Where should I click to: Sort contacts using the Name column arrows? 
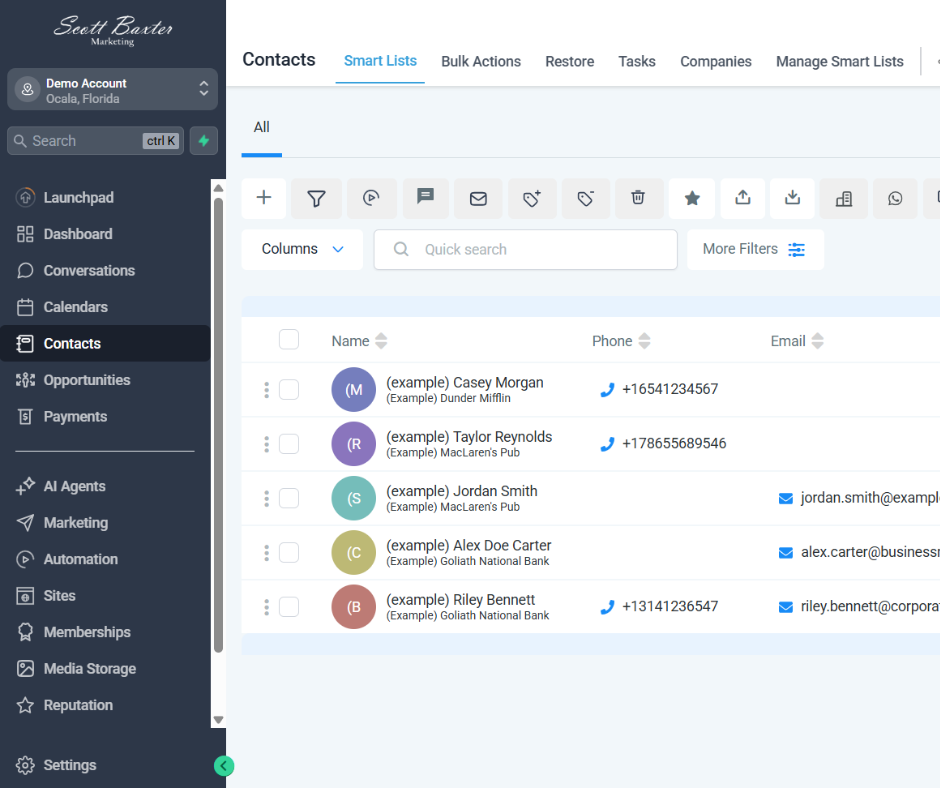[x=381, y=340]
